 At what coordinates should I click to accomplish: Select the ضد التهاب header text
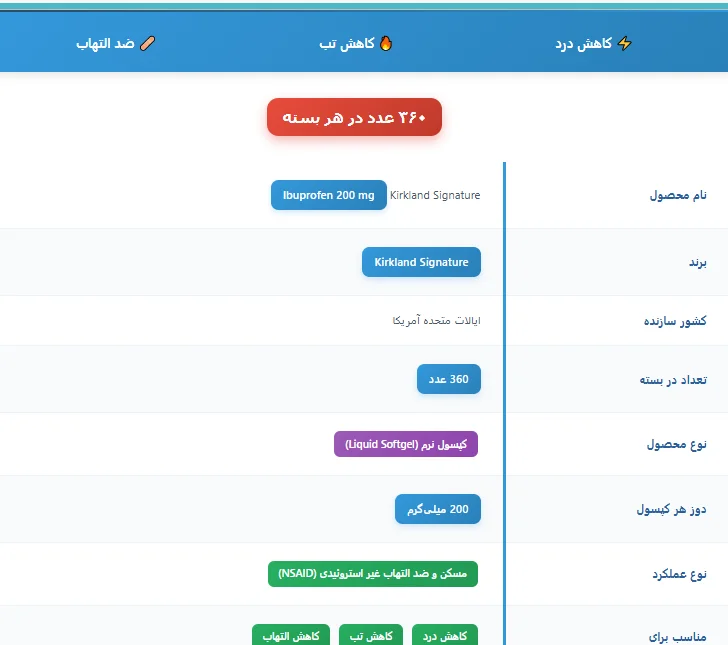coord(105,44)
